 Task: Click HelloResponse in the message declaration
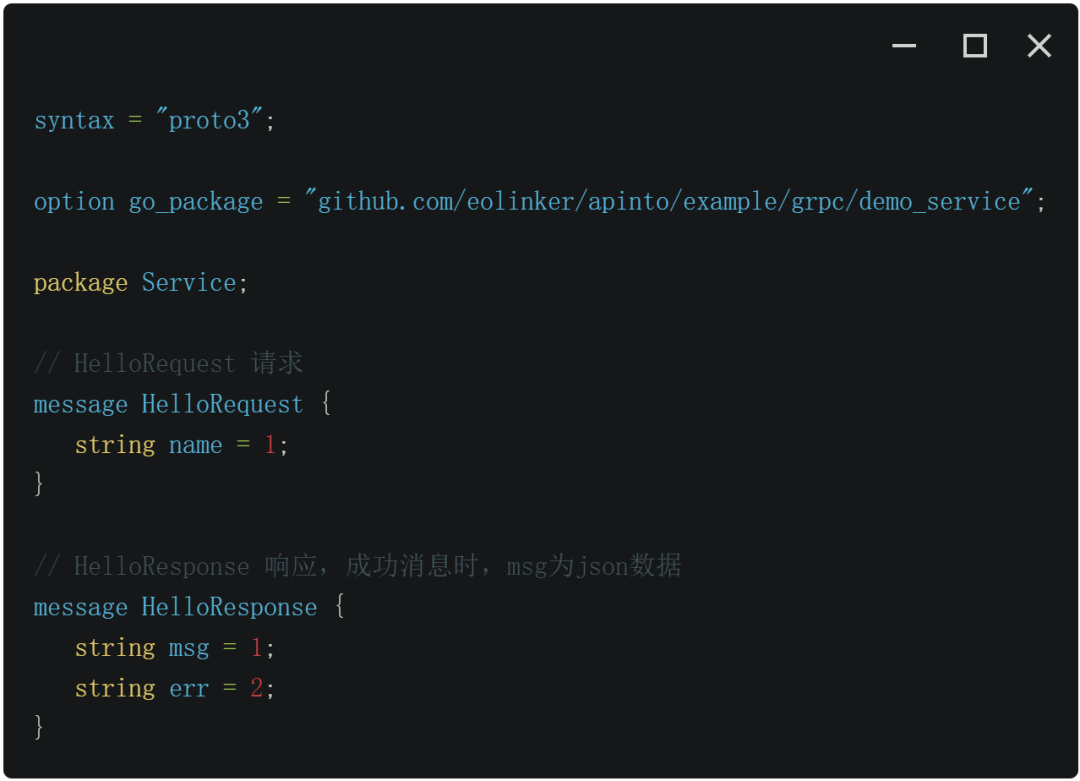pos(229,607)
